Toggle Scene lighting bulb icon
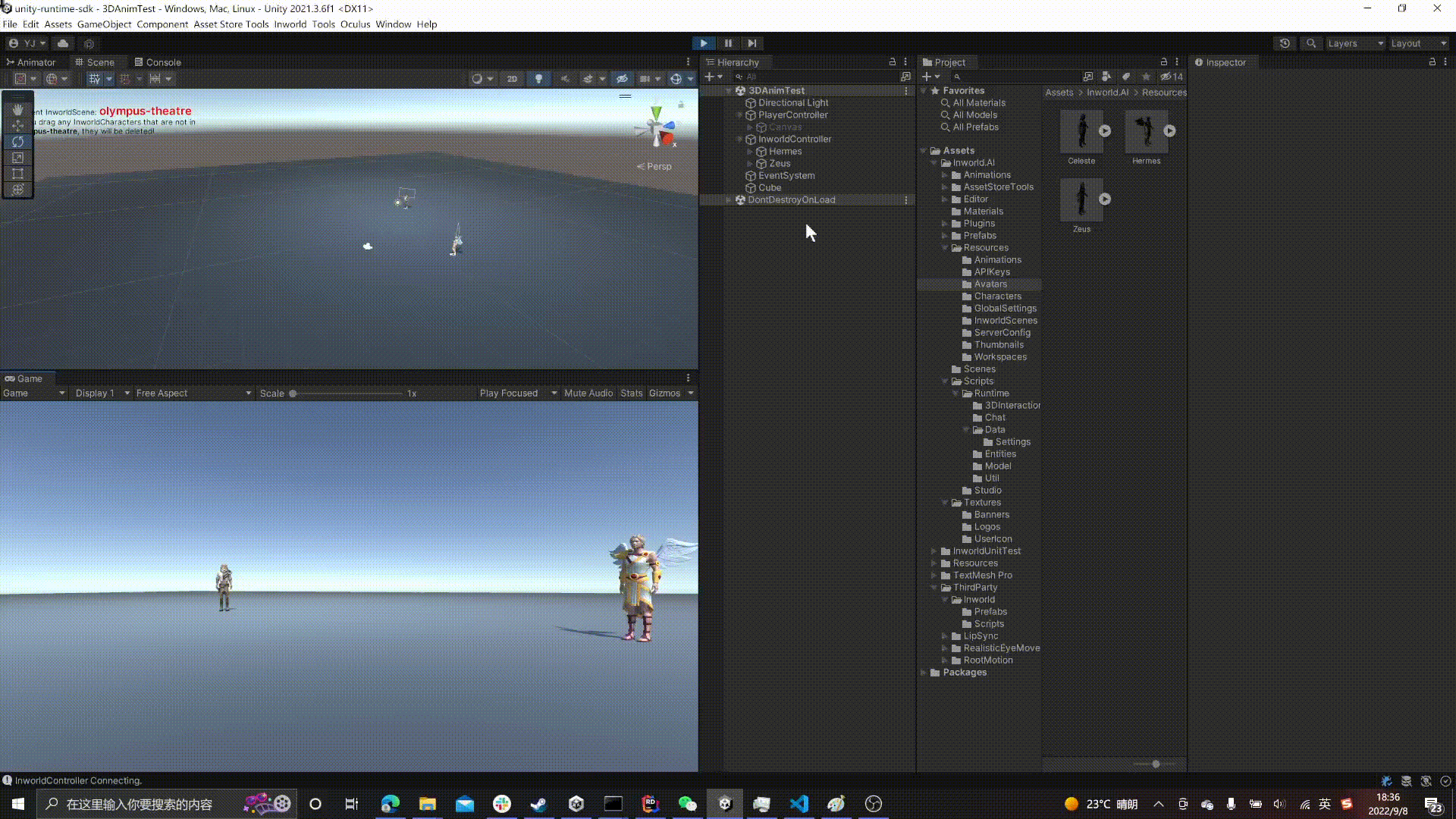Viewport: 1456px width, 819px height. point(538,79)
